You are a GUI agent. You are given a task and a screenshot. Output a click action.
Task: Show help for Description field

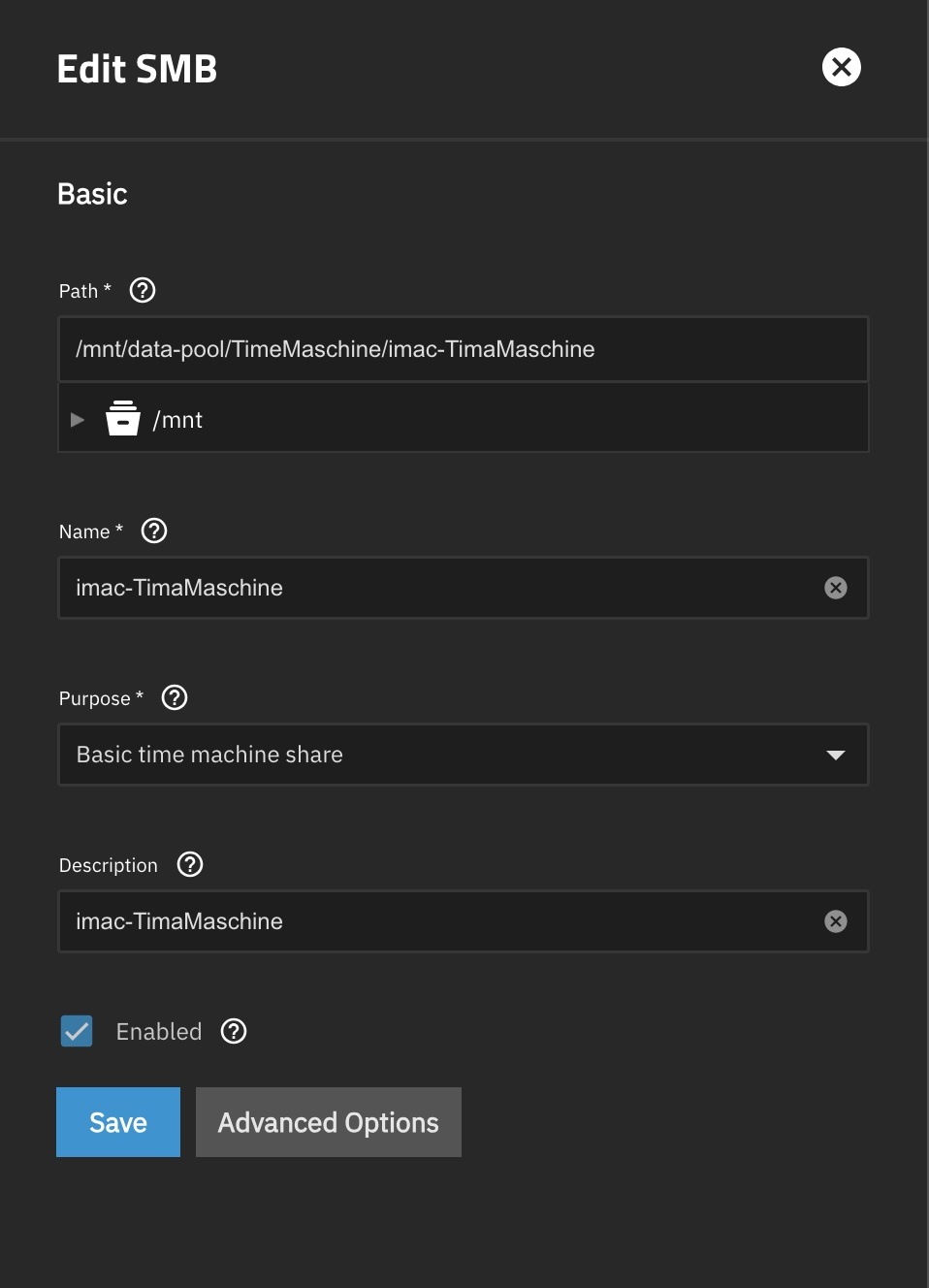point(190,864)
